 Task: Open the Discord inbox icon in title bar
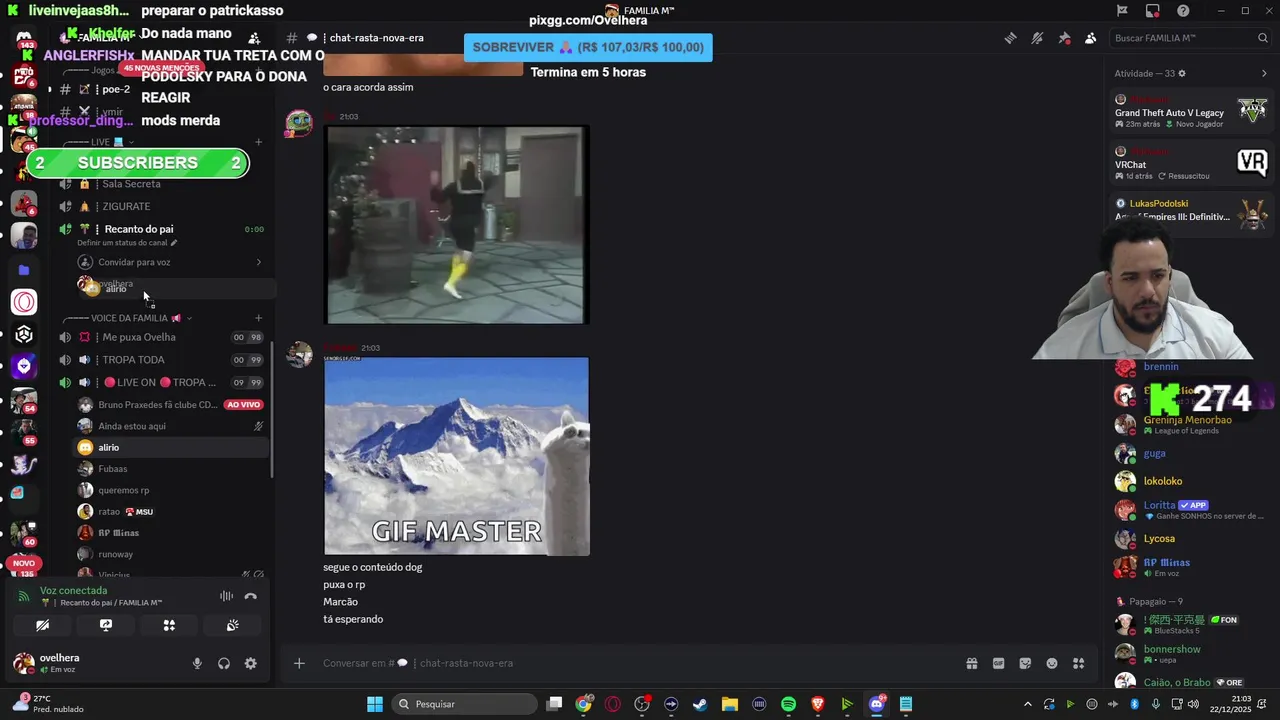click(x=1153, y=11)
